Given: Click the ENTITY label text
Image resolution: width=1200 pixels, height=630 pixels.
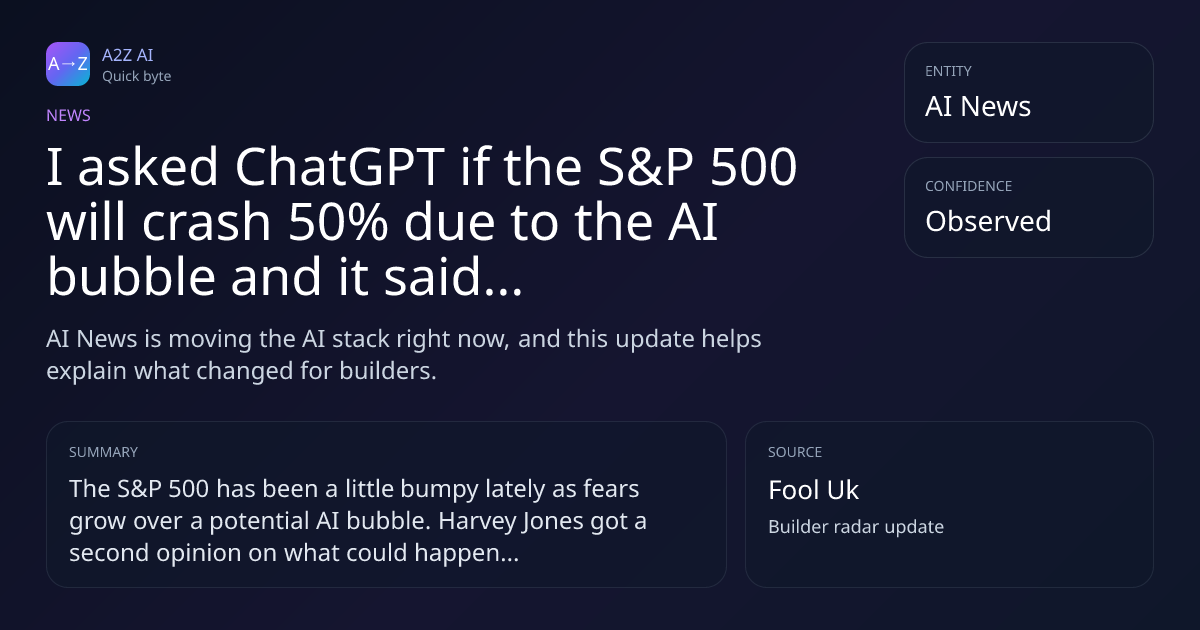Looking at the screenshot, I should tap(948, 71).
